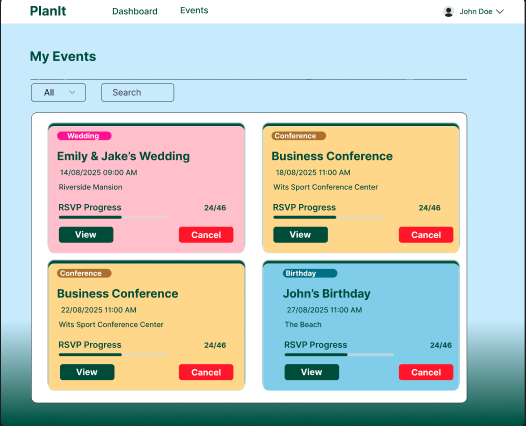Click the My Events heading

tap(63, 56)
